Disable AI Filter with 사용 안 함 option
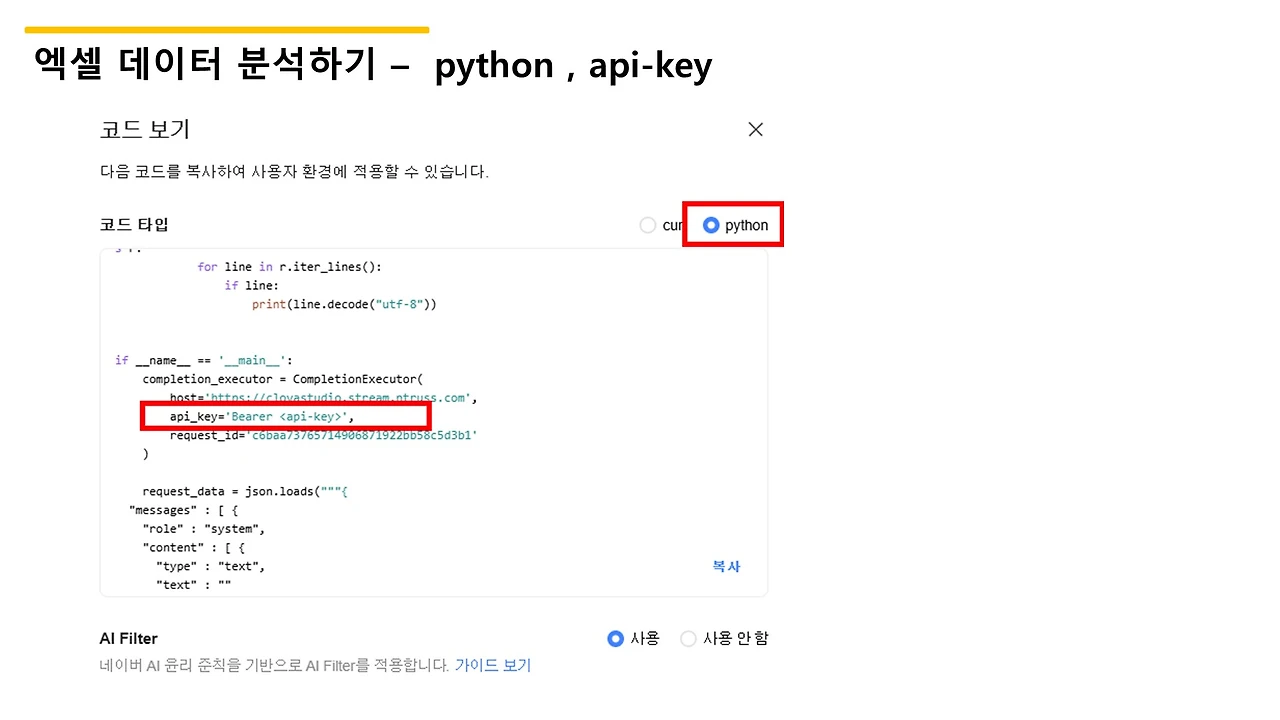 tap(688, 638)
